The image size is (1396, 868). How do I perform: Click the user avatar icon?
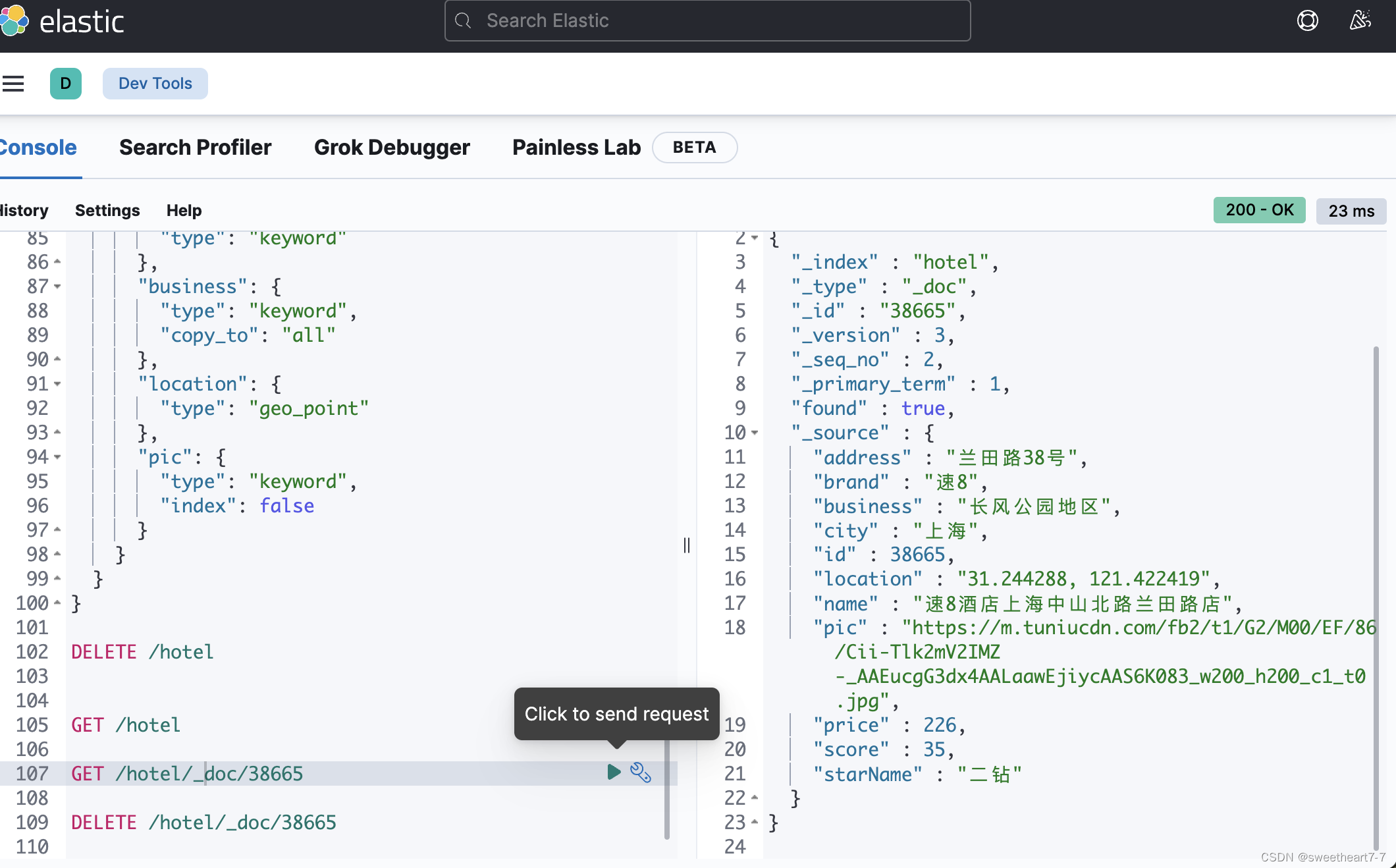[x=65, y=83]
